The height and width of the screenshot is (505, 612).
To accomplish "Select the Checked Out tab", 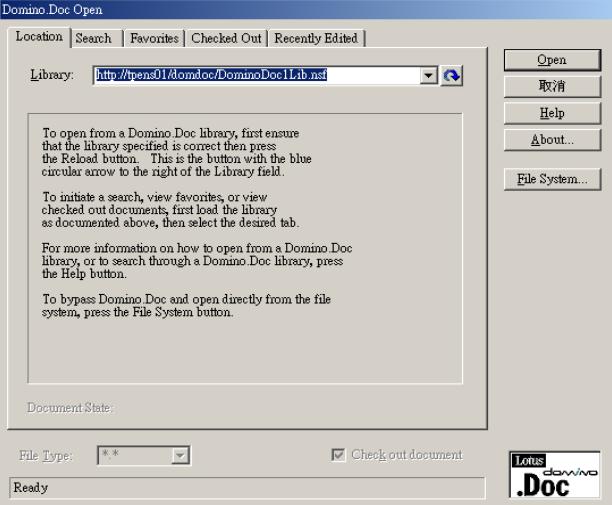I will point(226,38).
